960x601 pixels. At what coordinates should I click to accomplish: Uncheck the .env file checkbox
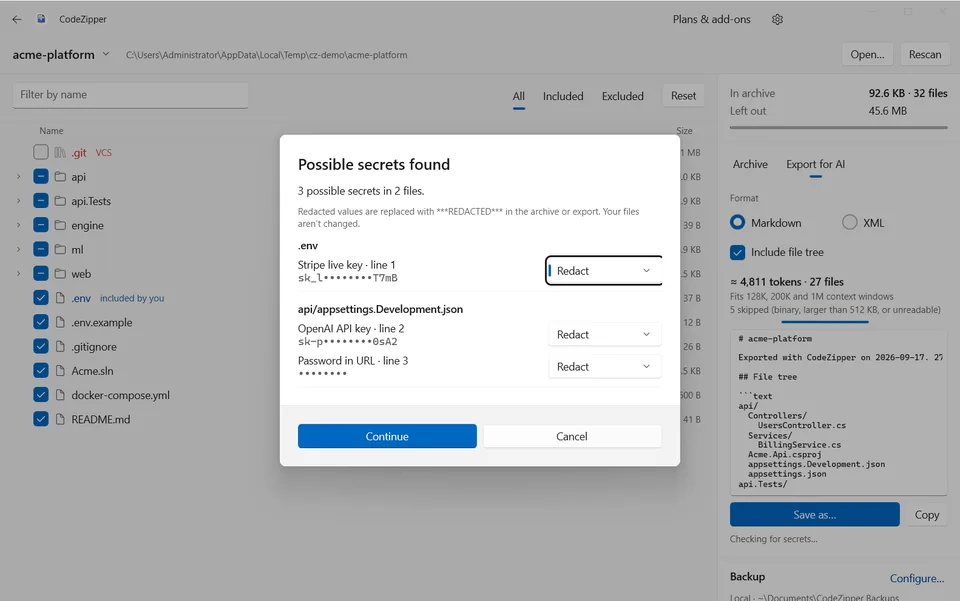tap(40, 297)
